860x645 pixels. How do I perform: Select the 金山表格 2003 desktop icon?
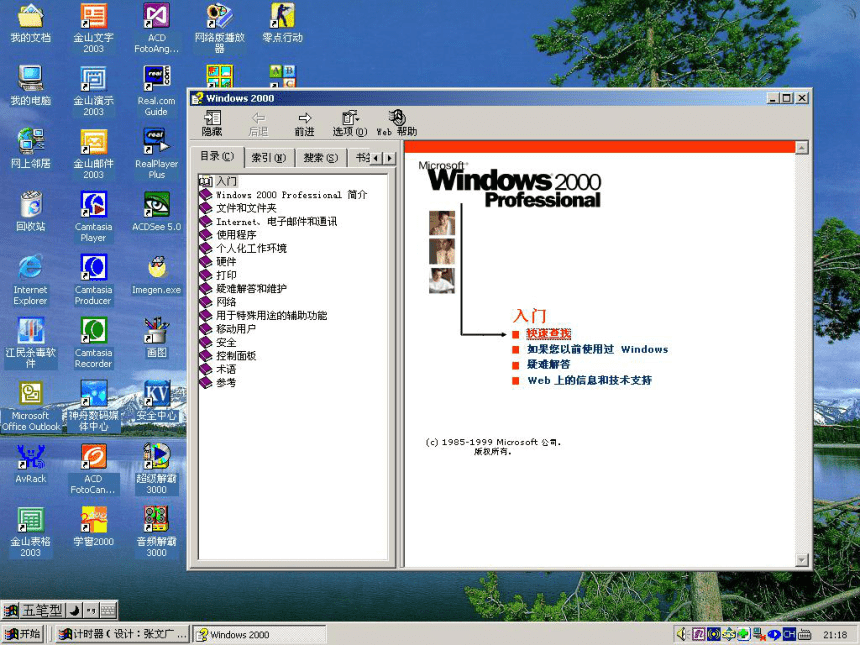coord(31,533)
